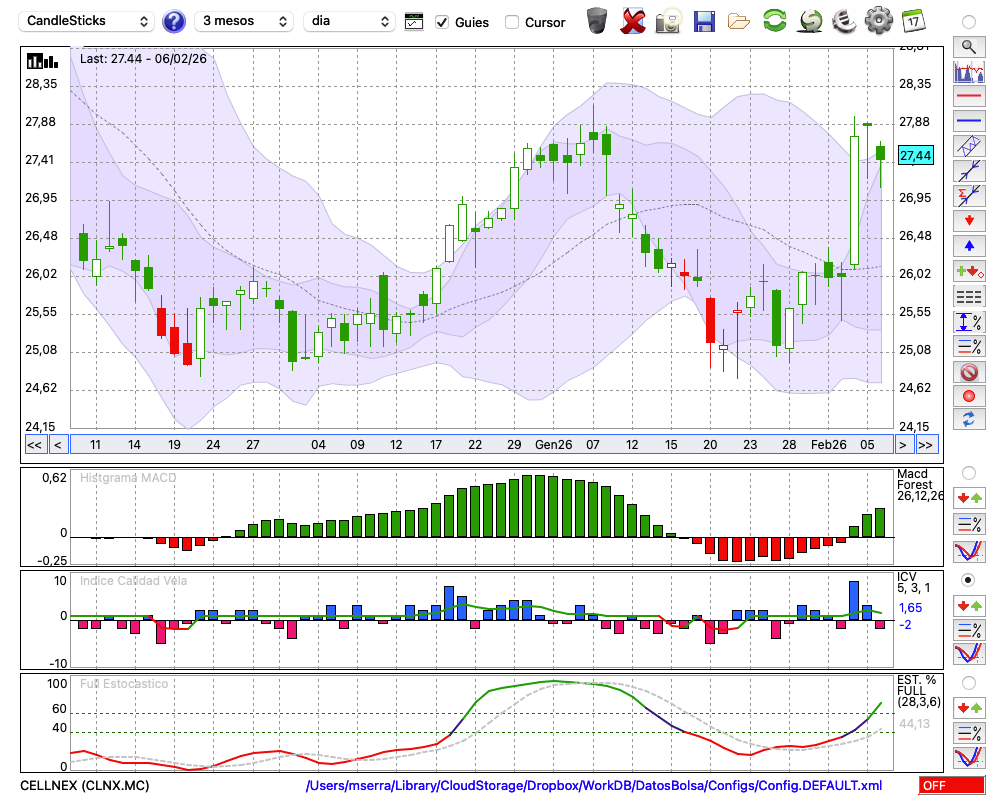Click the magnifier zoom tool
The width and height of the screenshot is (1000, 800).
coord(969,47)
